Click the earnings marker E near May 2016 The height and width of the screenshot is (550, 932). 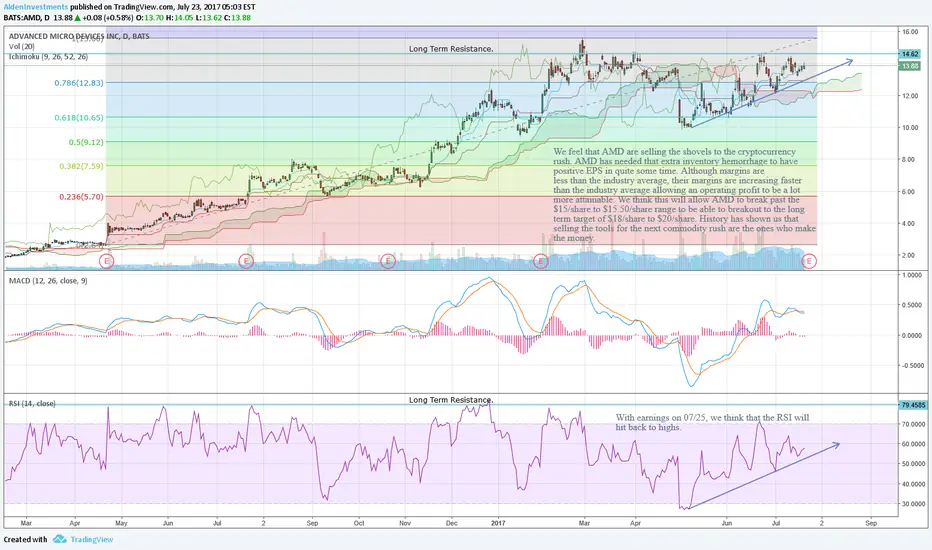pyautogui.click(x=106, y=260)
